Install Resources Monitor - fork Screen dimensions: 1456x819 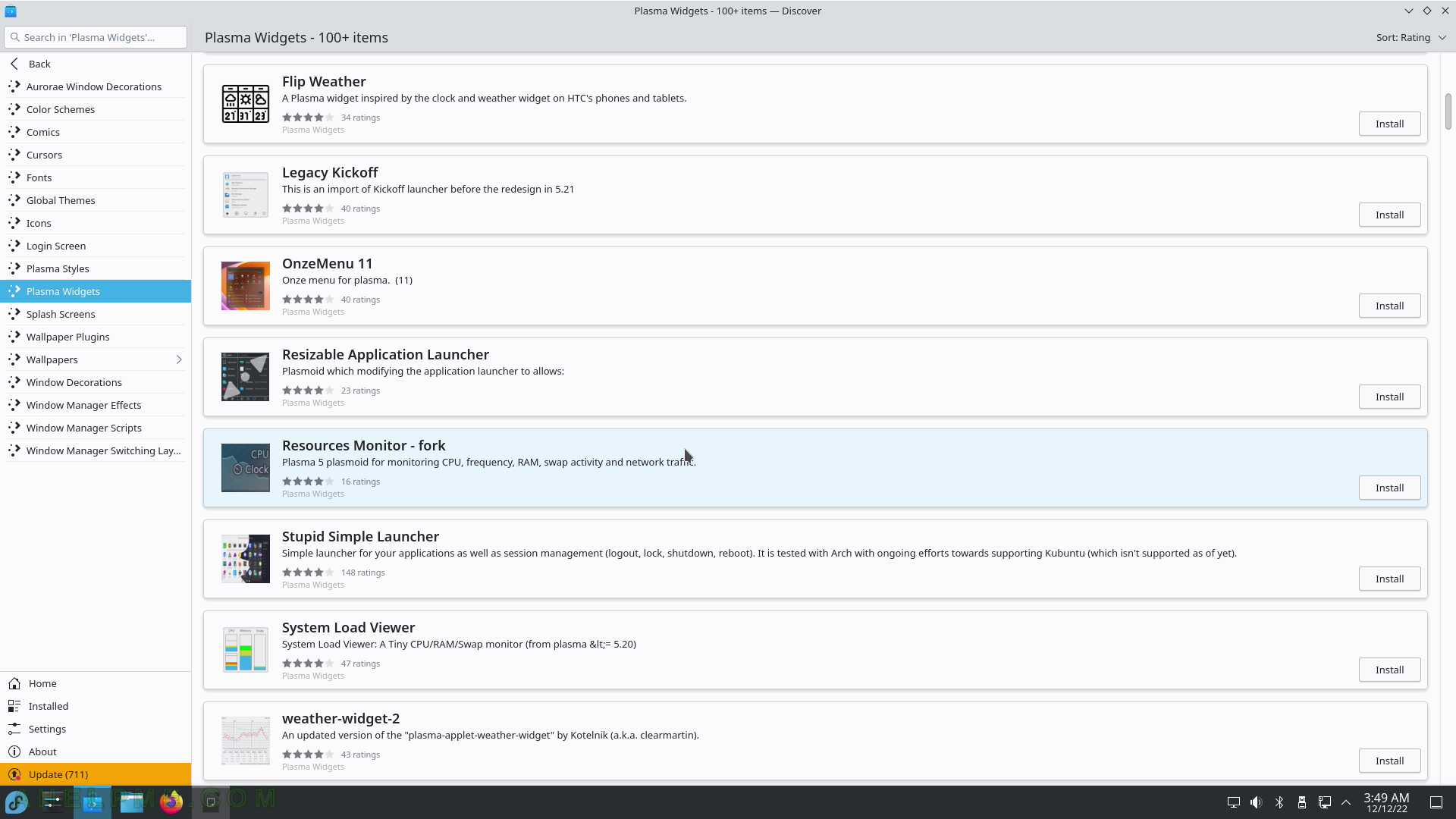coord(1389,488)
